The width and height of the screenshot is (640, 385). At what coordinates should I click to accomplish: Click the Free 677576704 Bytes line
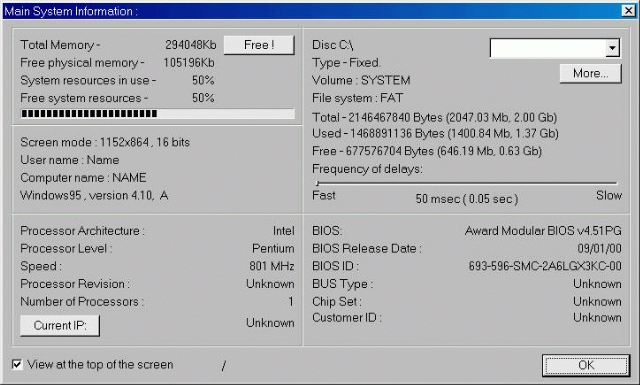[427, 151]
